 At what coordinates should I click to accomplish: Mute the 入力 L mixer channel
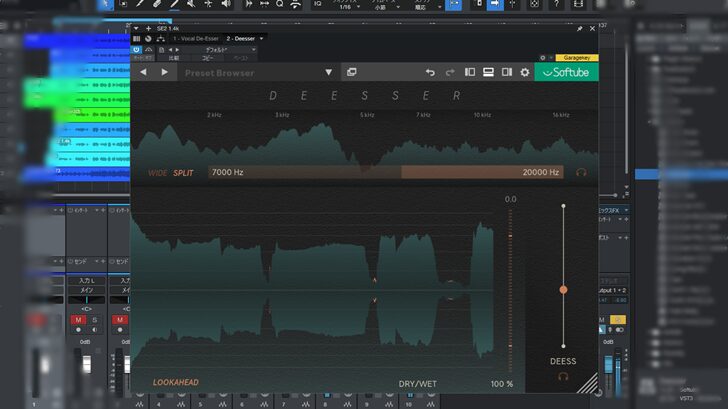pyautogui.click(x=78, y=320)
